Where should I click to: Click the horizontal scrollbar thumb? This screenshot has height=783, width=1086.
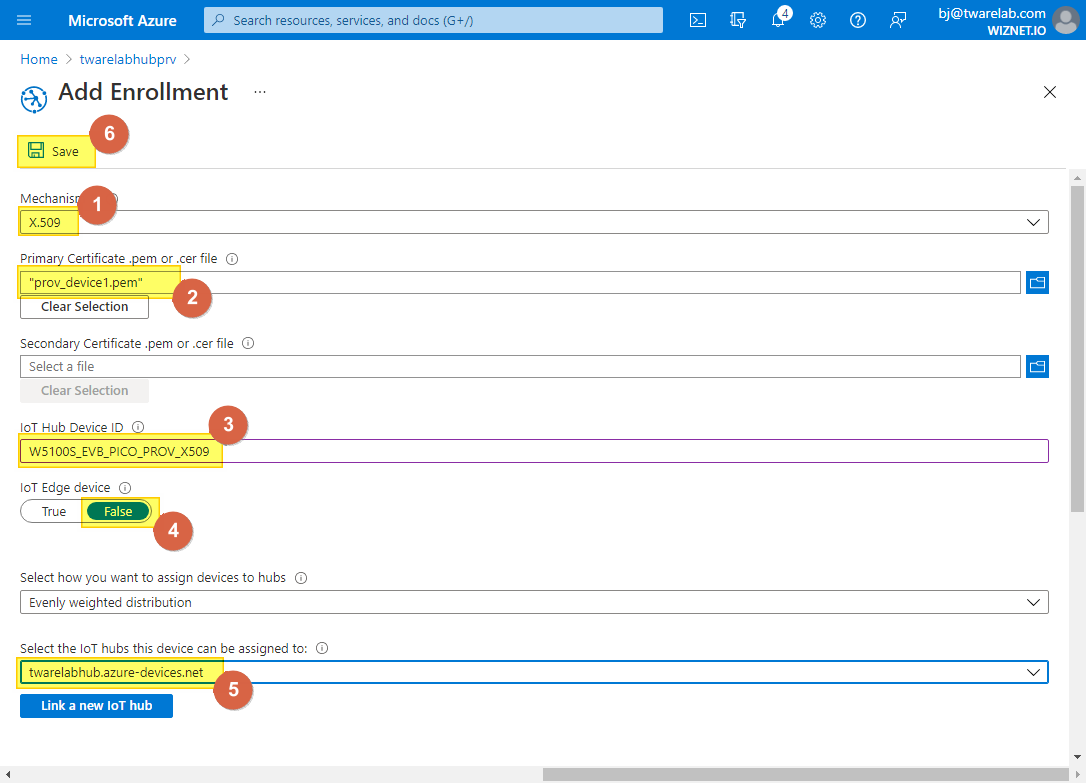tap(805, 774)
